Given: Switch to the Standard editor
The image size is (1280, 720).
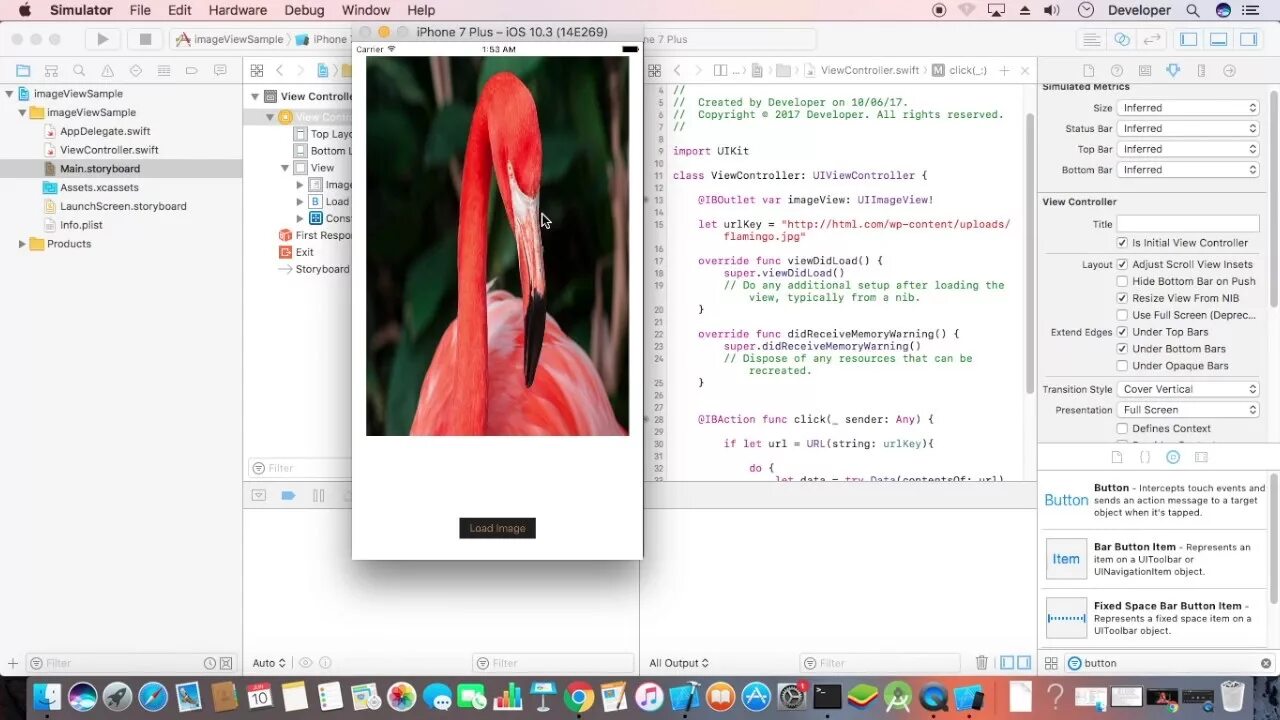Looking at the screenshot, I should click(1092, 39).
